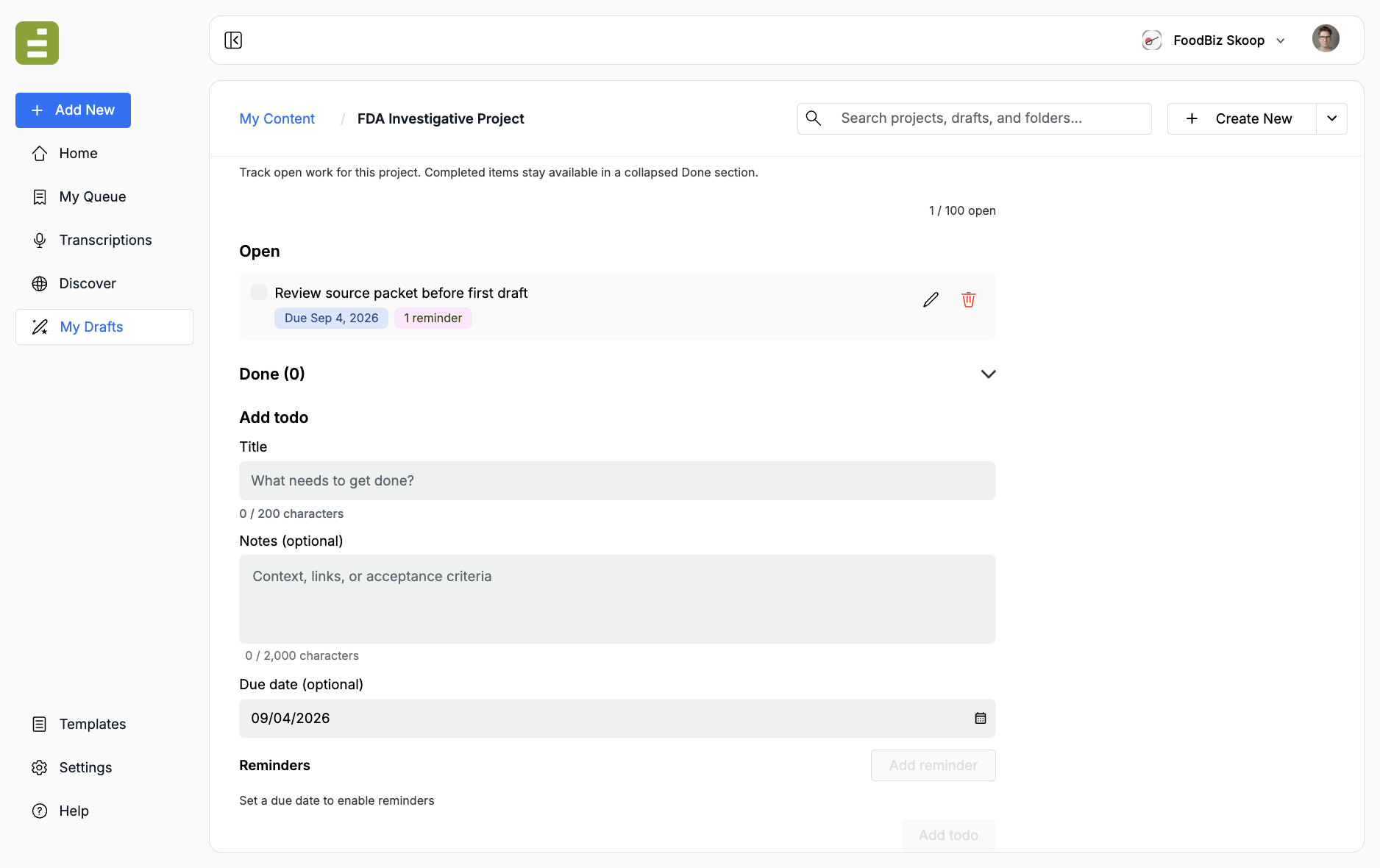Click the green app logo
1380x868 pixels.
point(37,43)
